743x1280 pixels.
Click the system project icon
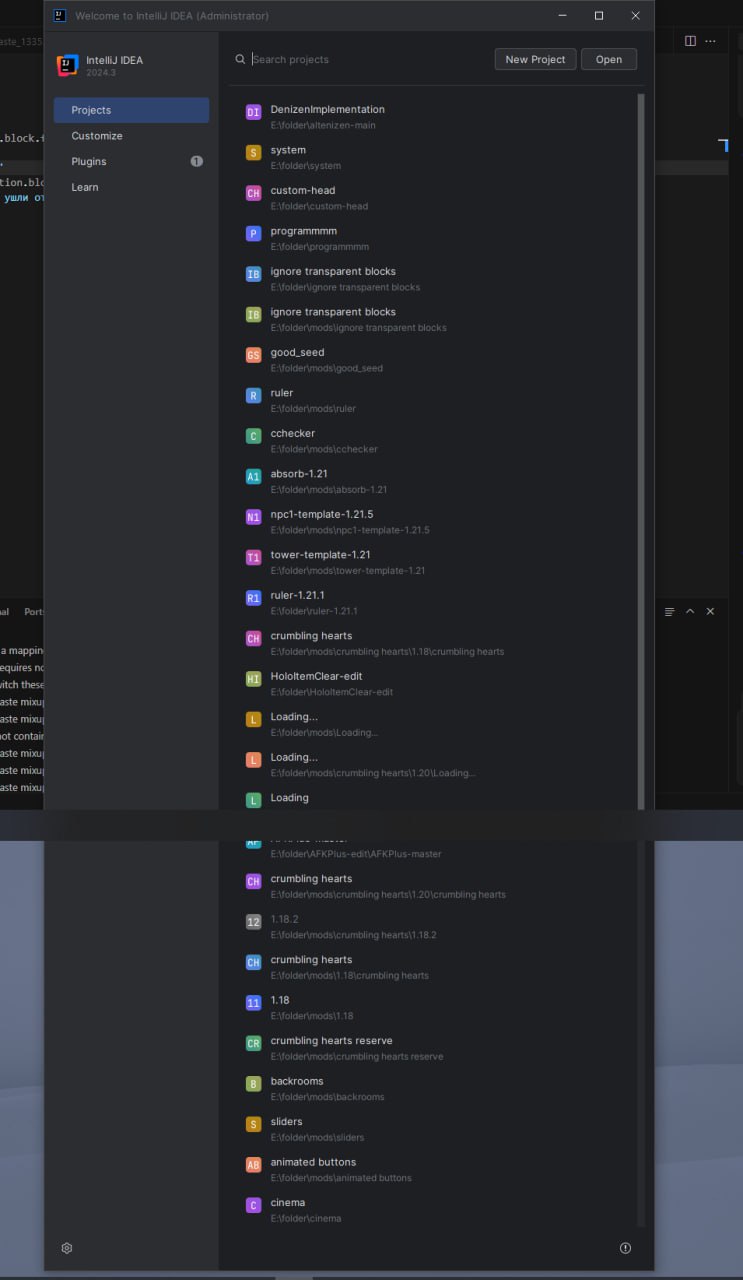[253, 153]
